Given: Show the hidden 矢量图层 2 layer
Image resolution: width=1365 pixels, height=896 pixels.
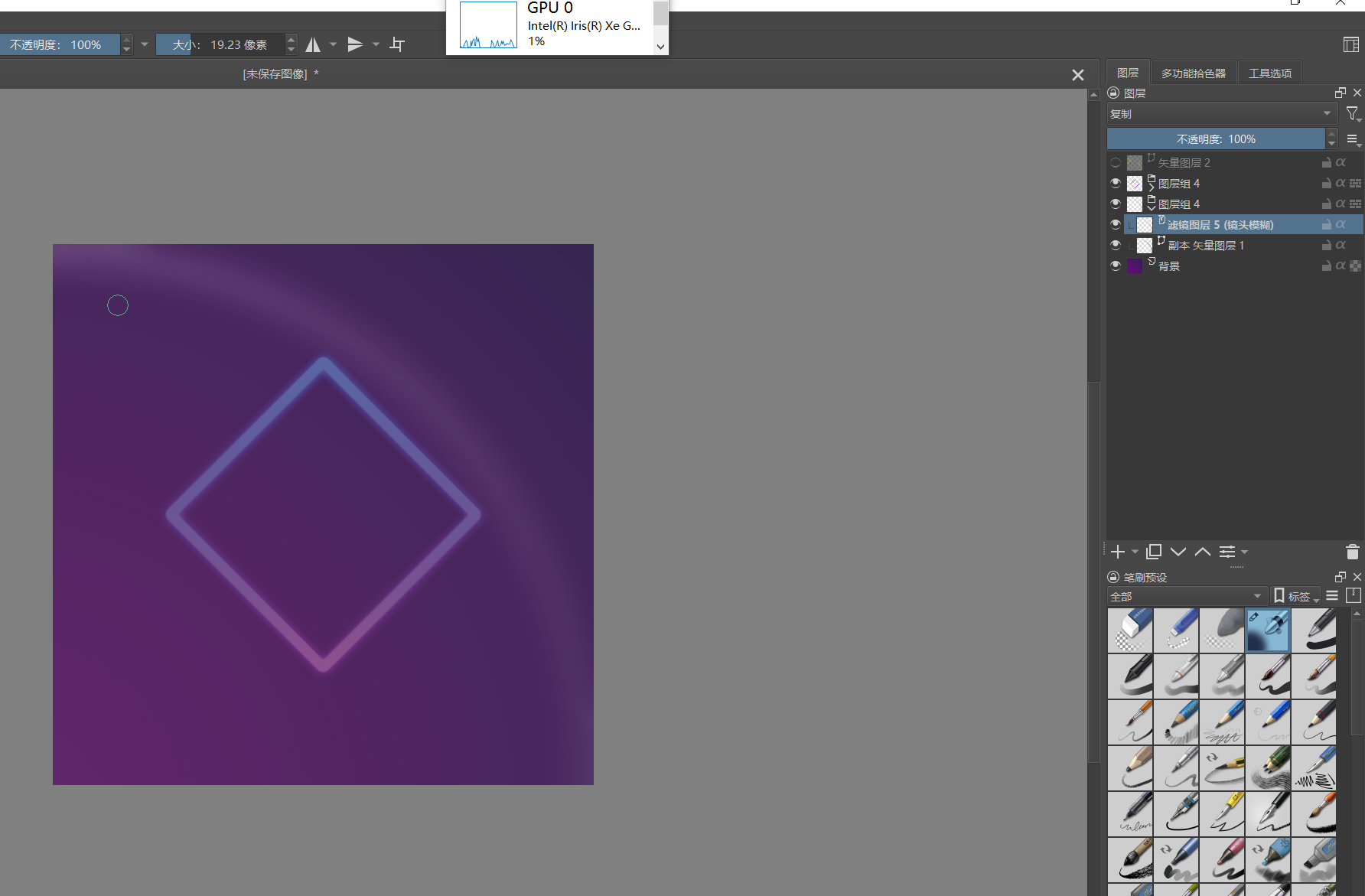Looking at the screenshot, I should pos(1116,162).
